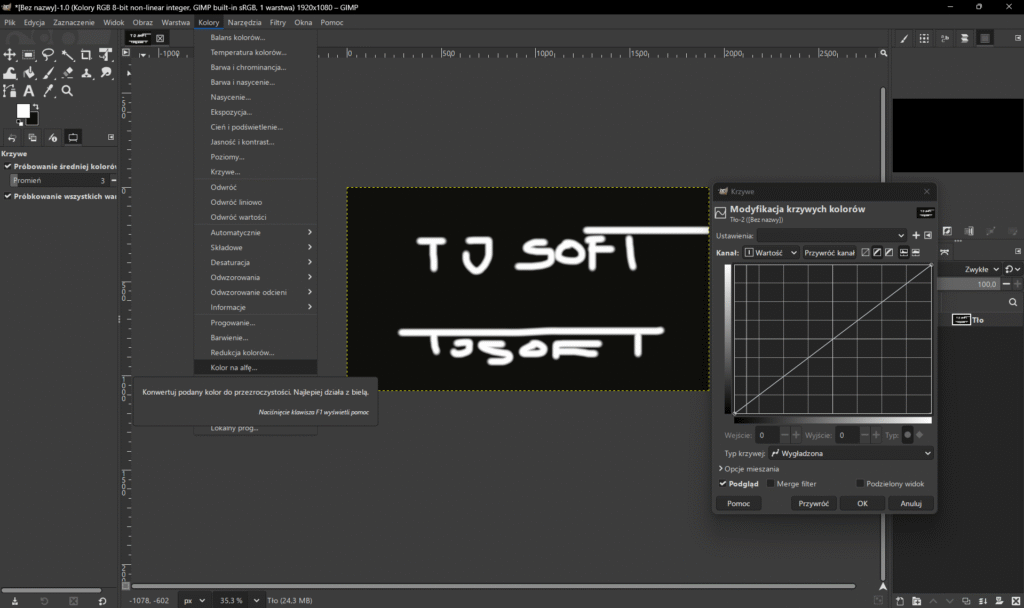
Task: Click the black background color swatch
Action: pos(33,119)
